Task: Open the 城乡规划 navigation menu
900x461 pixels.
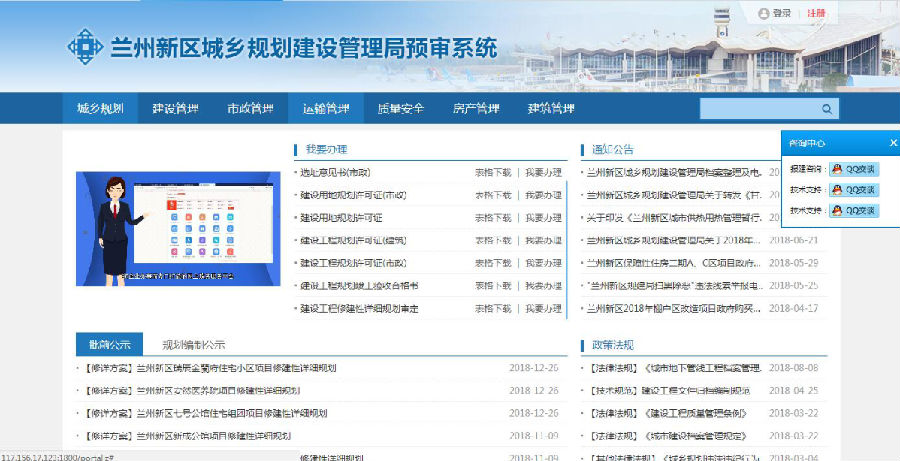Action: [x=100, y=109]
